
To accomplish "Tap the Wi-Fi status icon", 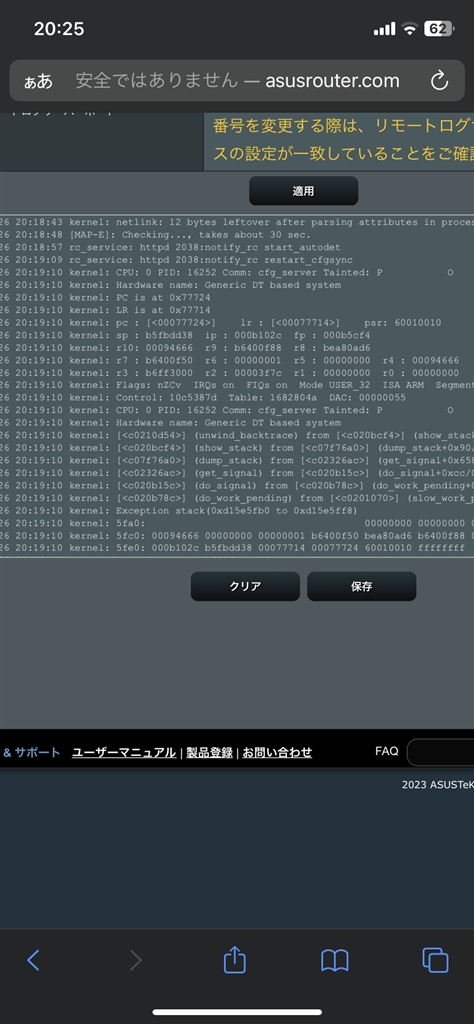I will click(x=409, y=29).
